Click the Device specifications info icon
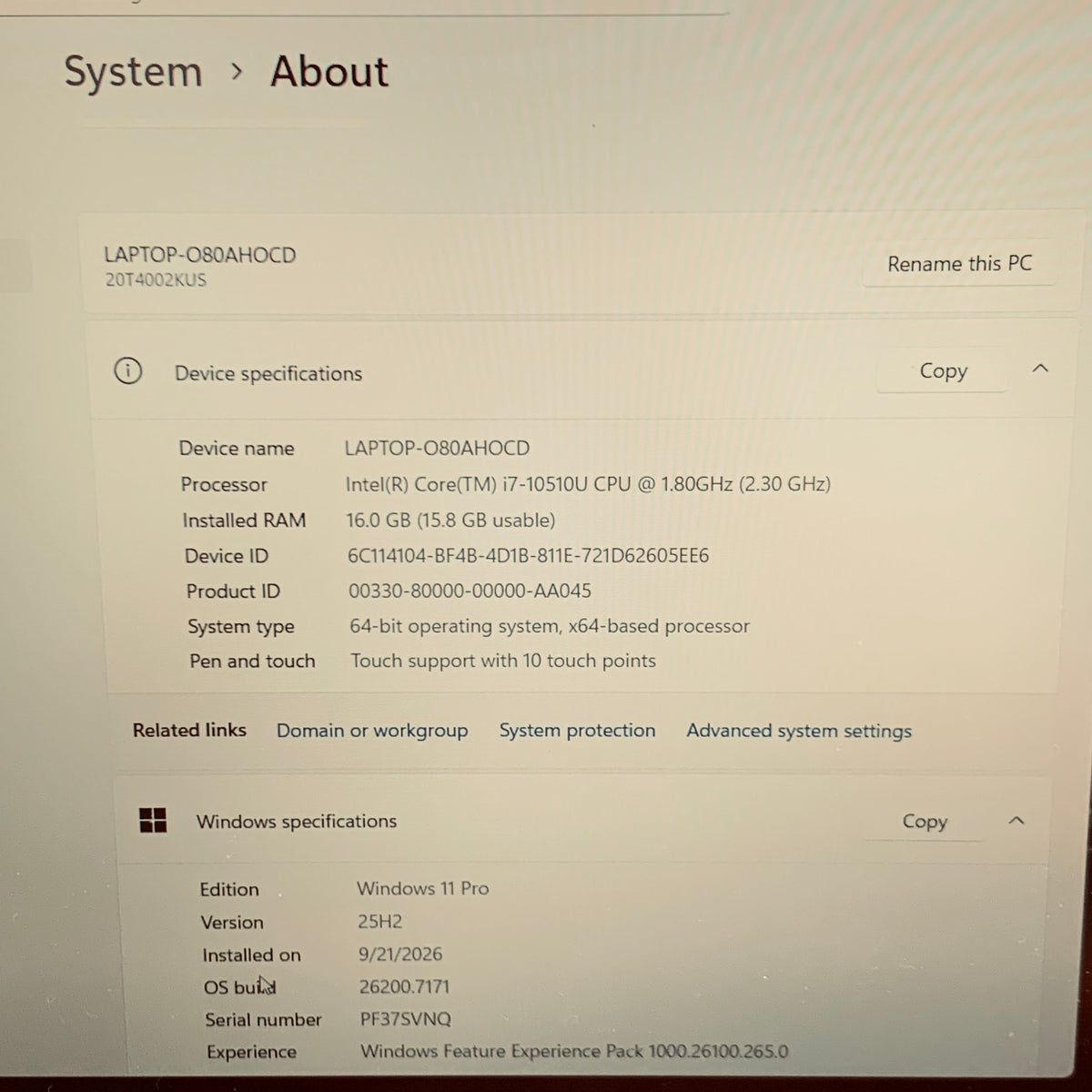This screenshot has height=1092, width=1092. pos(128,371)
